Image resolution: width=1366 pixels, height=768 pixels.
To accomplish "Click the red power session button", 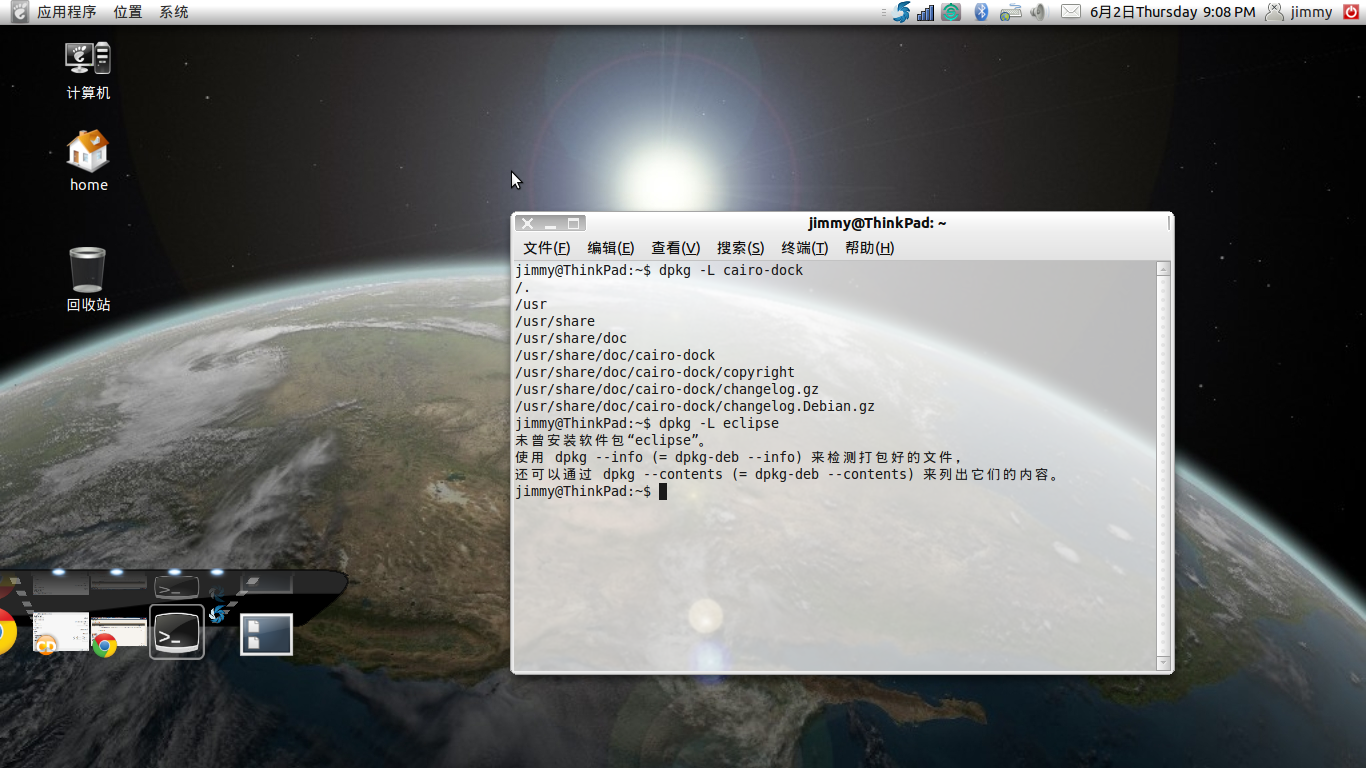I will click(x=1351, y=12).
